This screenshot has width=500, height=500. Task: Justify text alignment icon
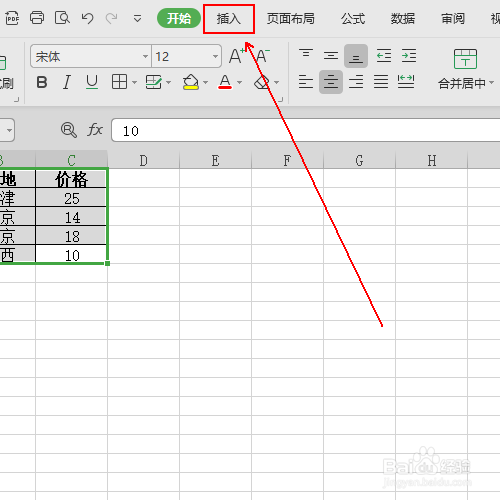coord(381,82)
